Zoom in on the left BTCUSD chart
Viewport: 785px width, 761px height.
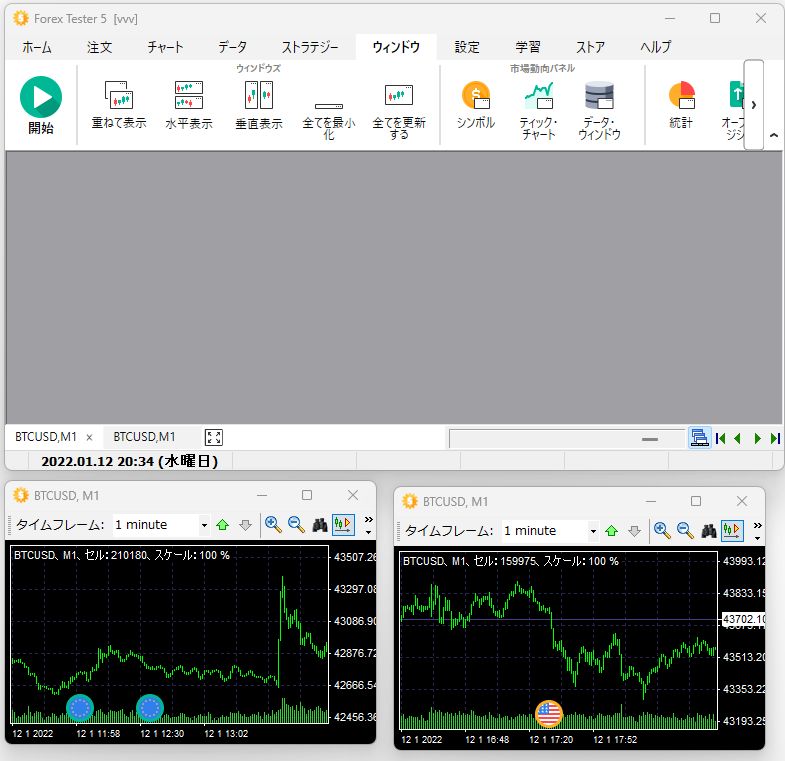pos(273,524)
